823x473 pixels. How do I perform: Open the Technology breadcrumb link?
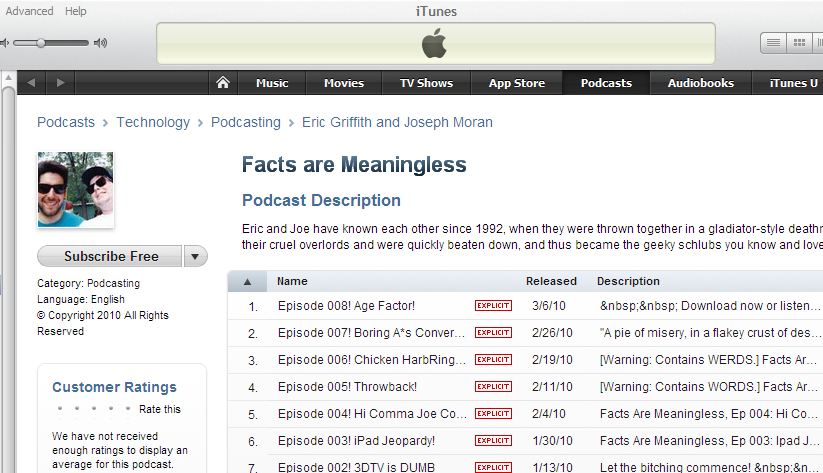153,122
